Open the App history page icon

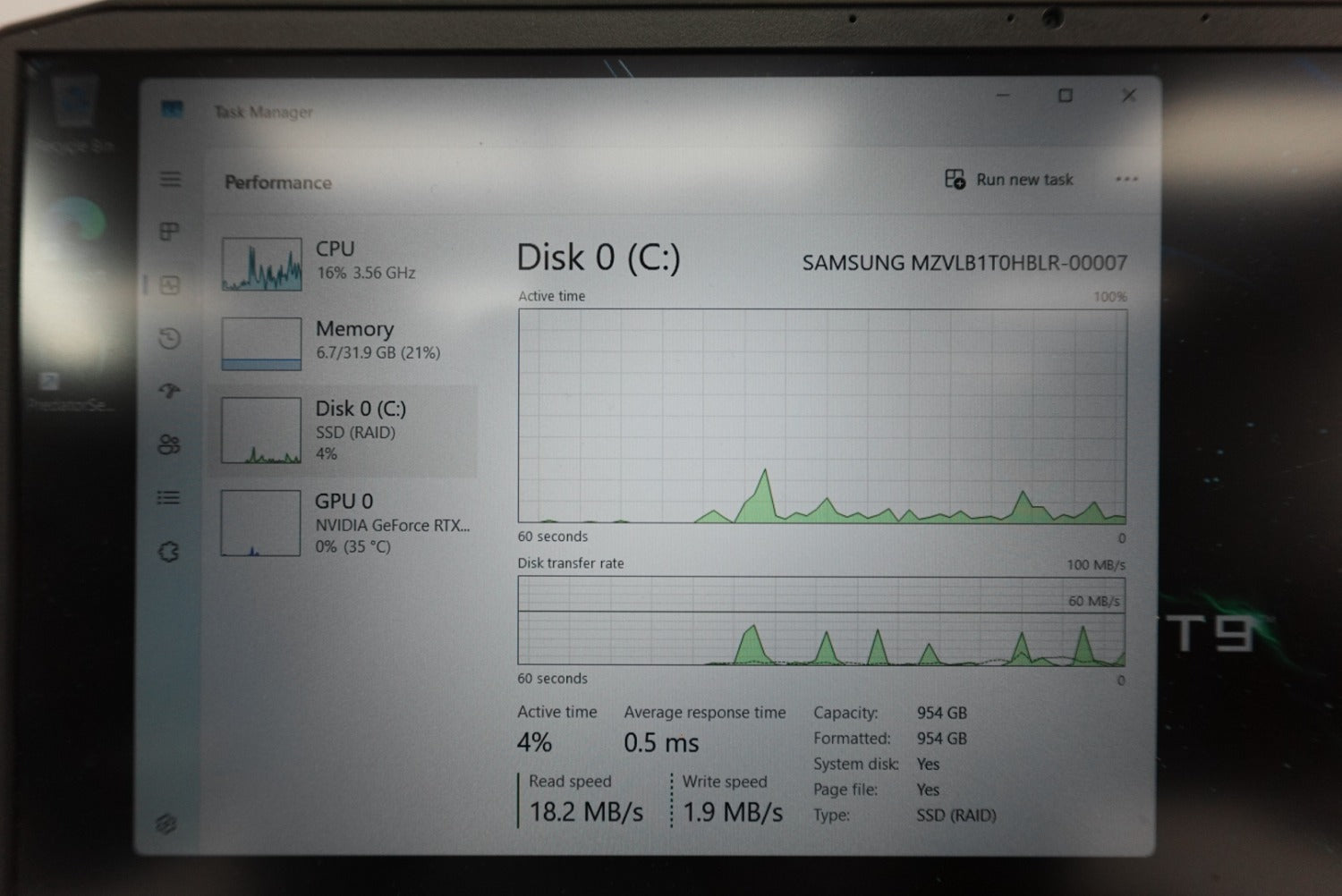pyautogui.click(x=169, y=338)
